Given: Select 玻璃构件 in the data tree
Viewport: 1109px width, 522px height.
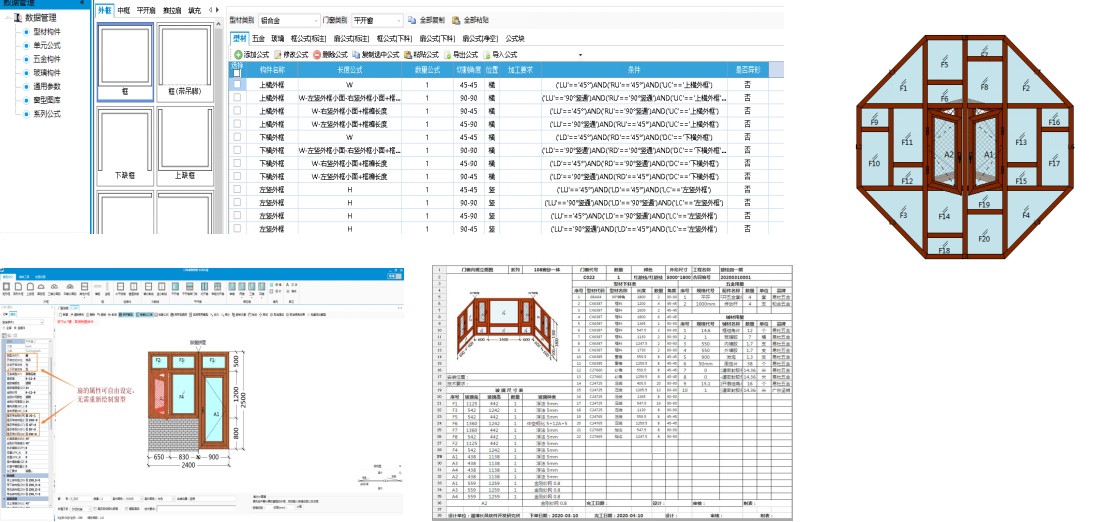Looking at the screenshot, I should [47, 73].
